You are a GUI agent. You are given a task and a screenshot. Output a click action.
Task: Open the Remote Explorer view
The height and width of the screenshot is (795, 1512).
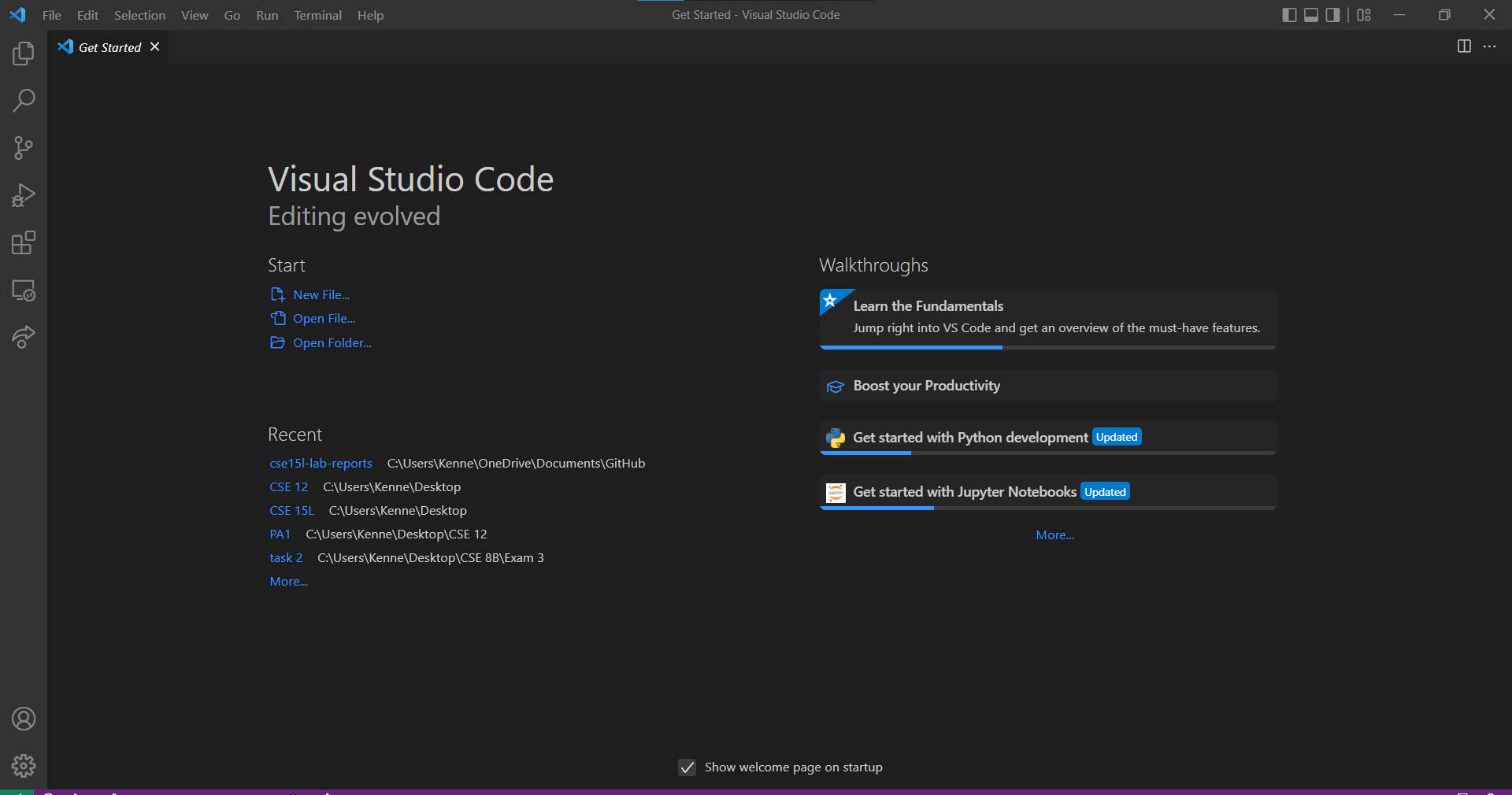pyautogui.click(x=24, y=290)
